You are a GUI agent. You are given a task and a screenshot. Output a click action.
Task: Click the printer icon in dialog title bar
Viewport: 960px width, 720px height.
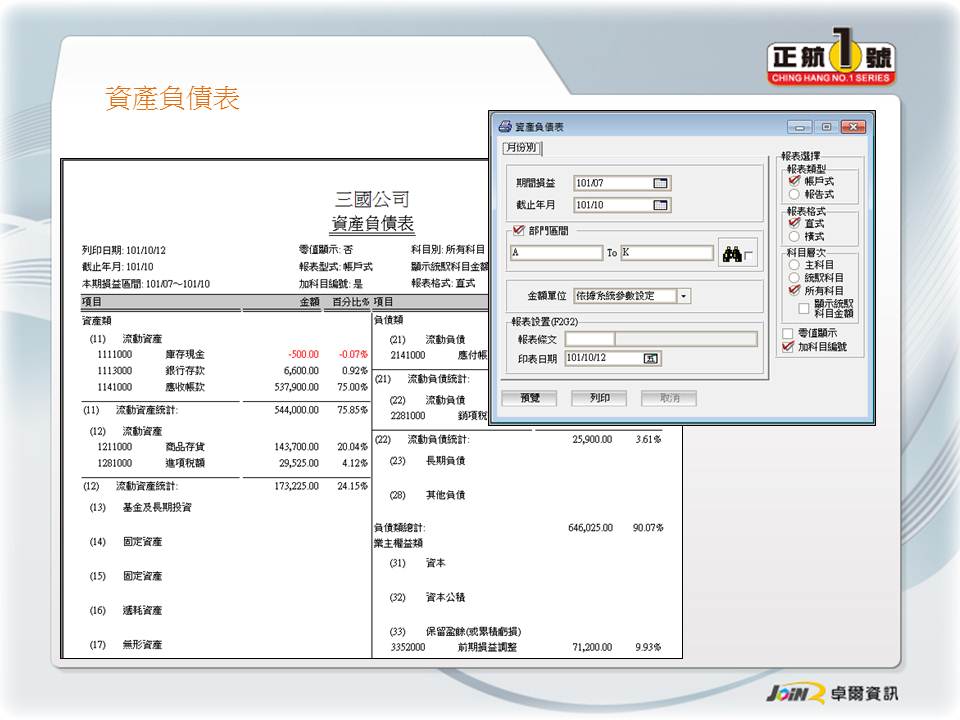click(505, 127)
